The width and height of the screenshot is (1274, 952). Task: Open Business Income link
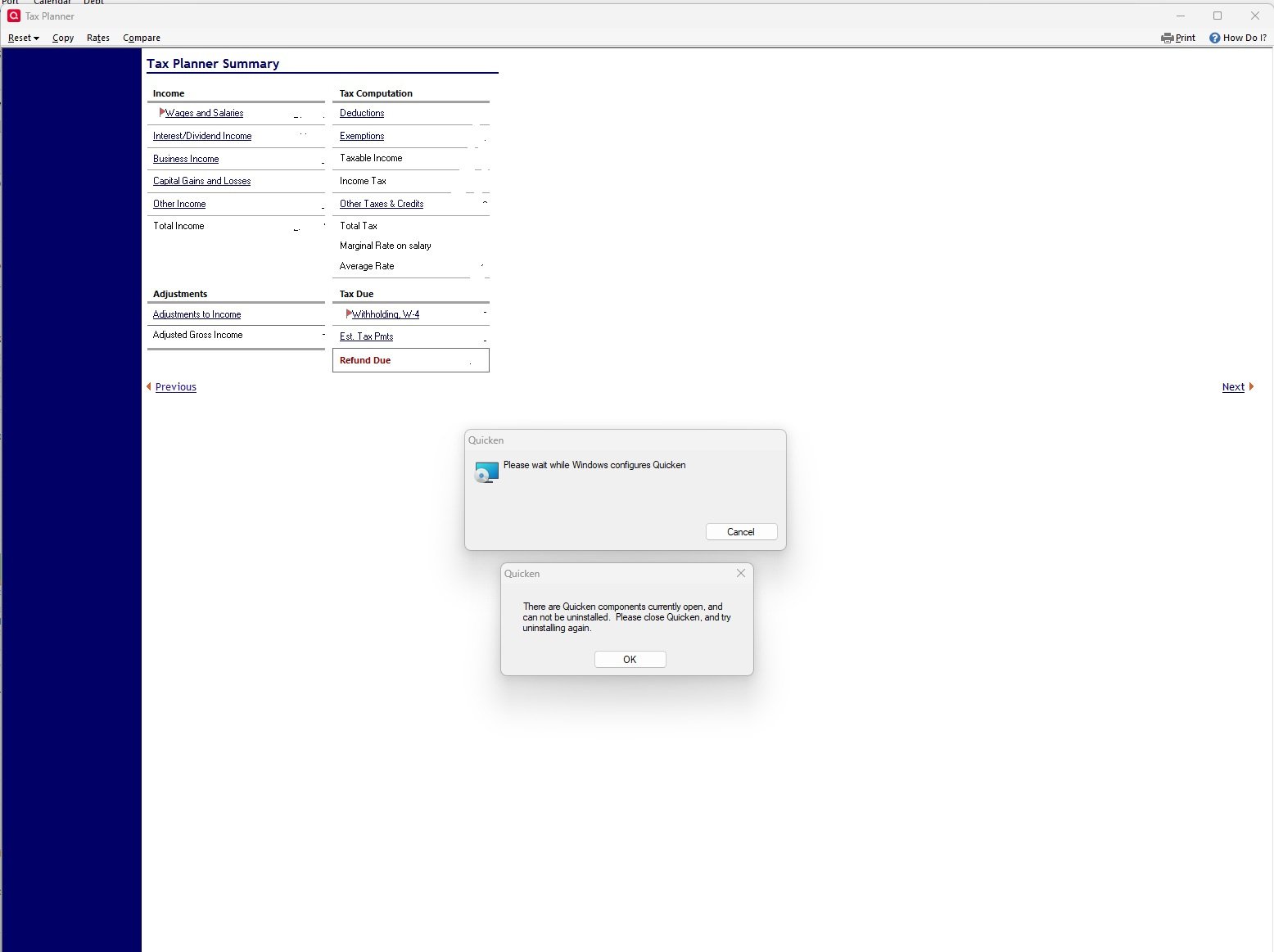pos(186,159)
